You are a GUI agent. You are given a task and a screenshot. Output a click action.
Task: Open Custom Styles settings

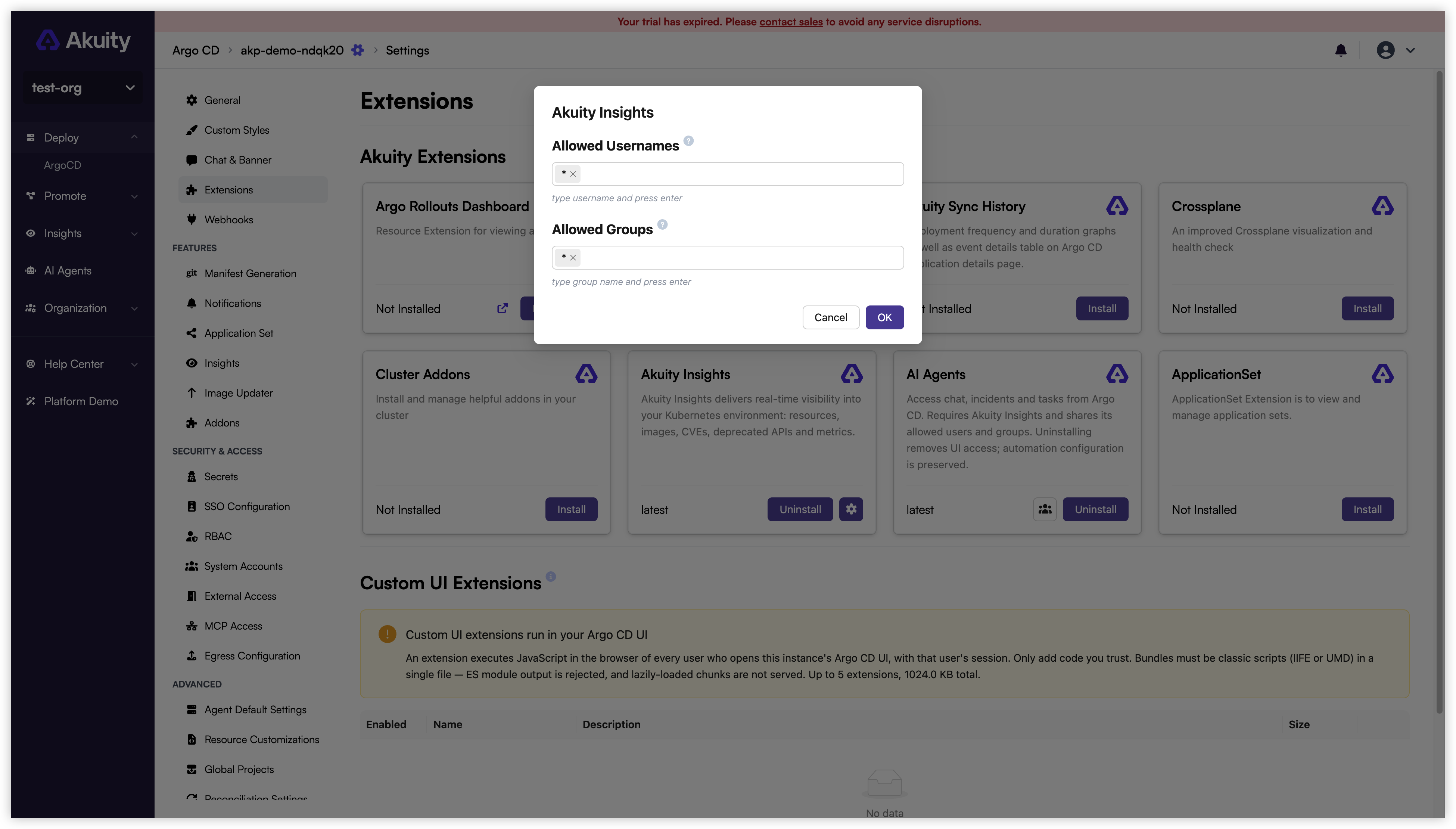[253, 130]
